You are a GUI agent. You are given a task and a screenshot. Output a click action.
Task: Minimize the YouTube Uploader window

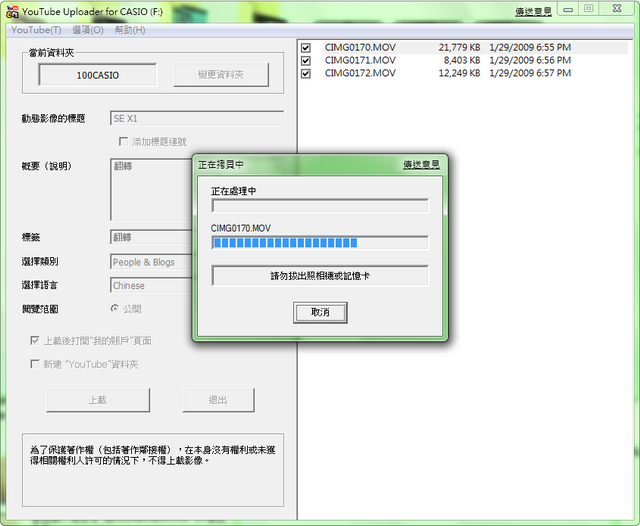point(568,10)
